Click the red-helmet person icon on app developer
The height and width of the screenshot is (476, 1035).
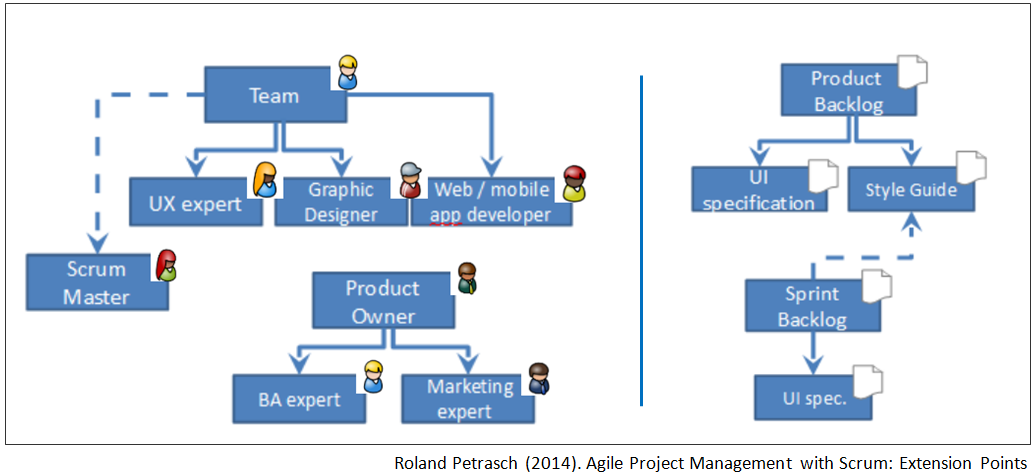[575, 184]
